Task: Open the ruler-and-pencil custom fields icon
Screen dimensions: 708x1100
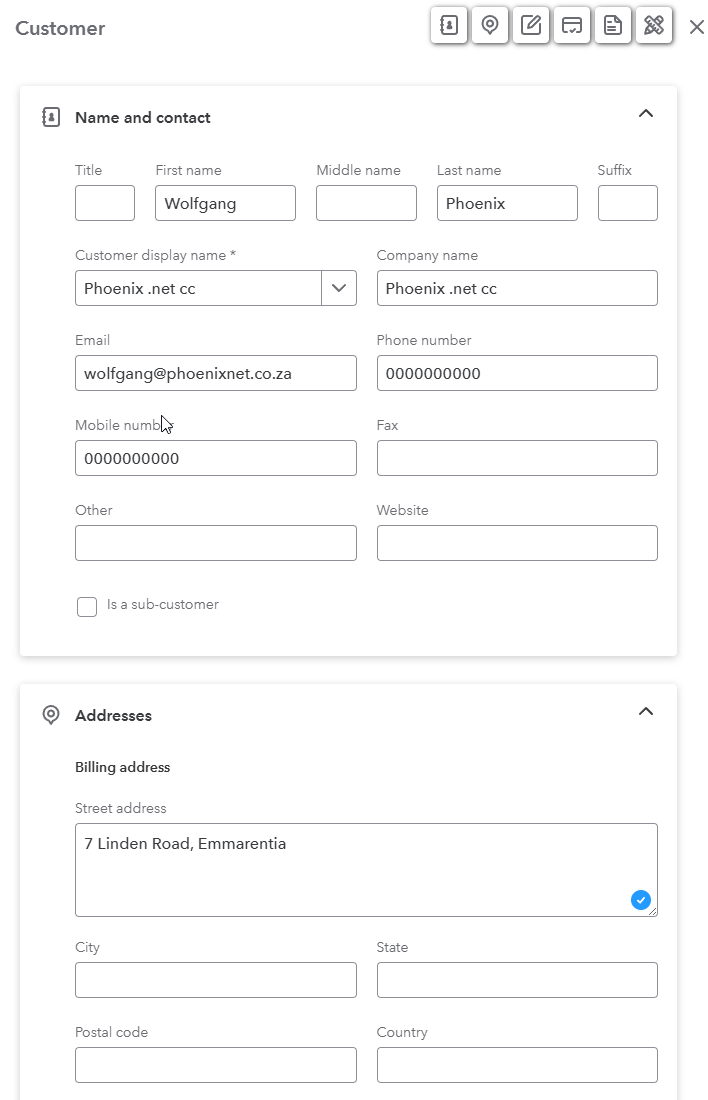Action: point(654,26)
